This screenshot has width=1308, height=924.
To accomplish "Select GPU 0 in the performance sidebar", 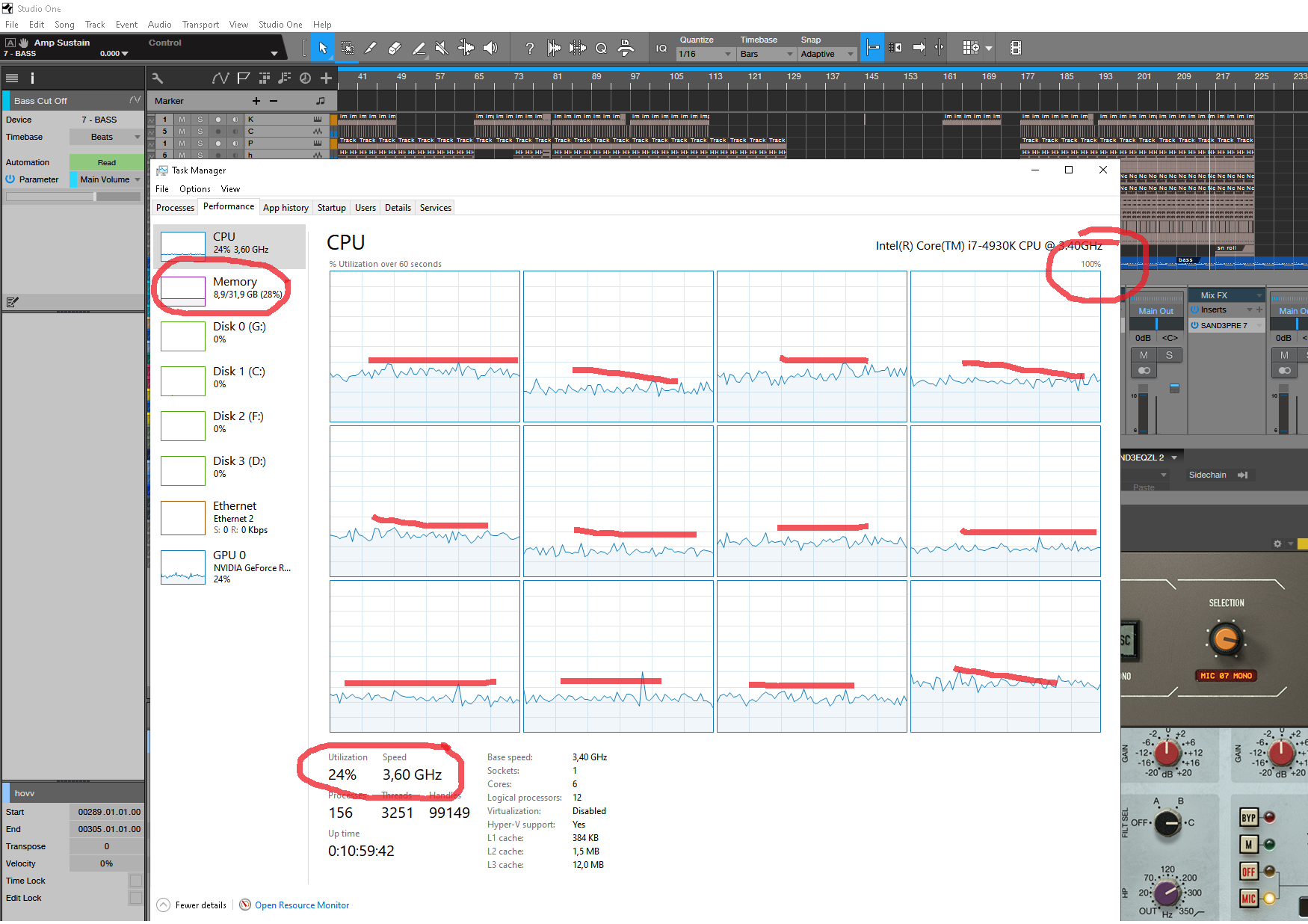I will [229, 567].
